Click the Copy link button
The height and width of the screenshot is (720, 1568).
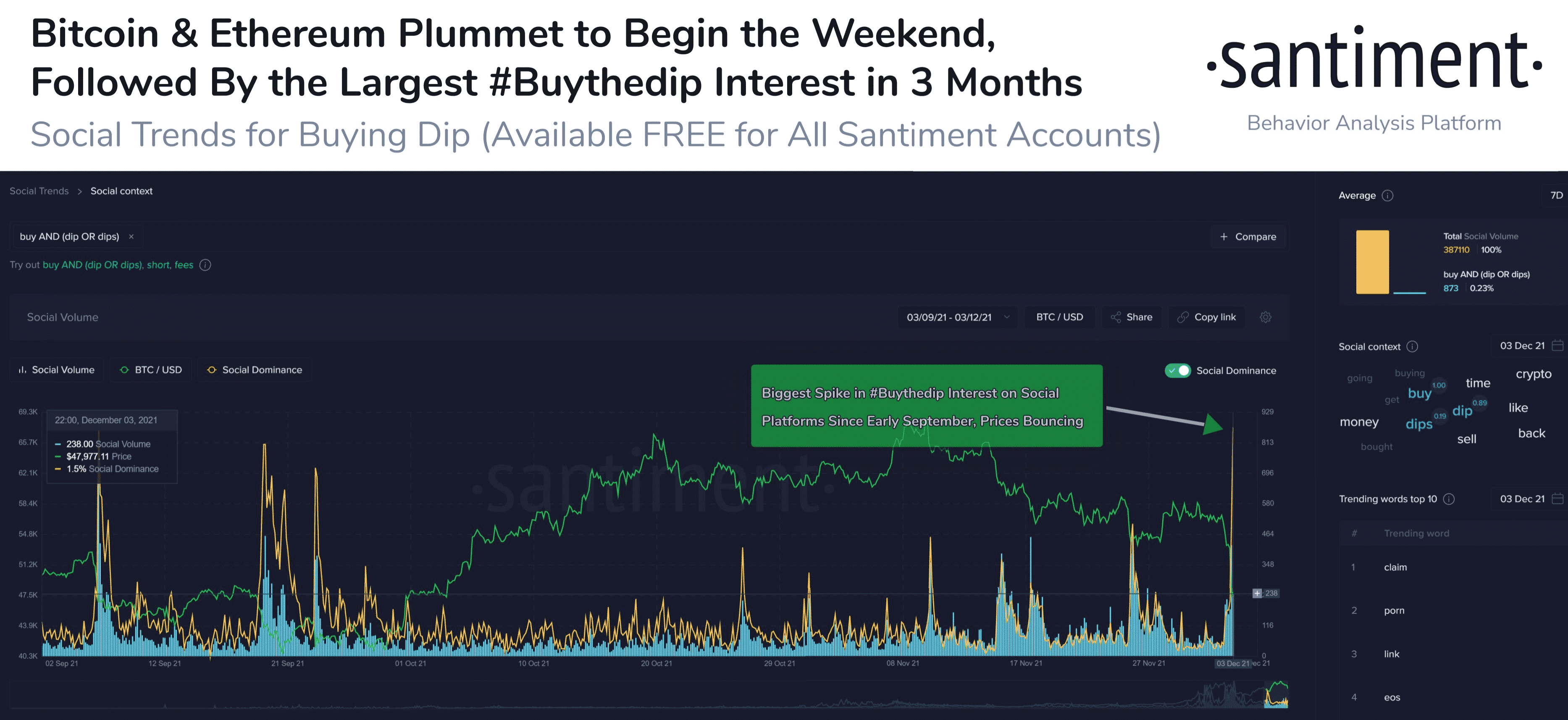(x=1206, y=317)
